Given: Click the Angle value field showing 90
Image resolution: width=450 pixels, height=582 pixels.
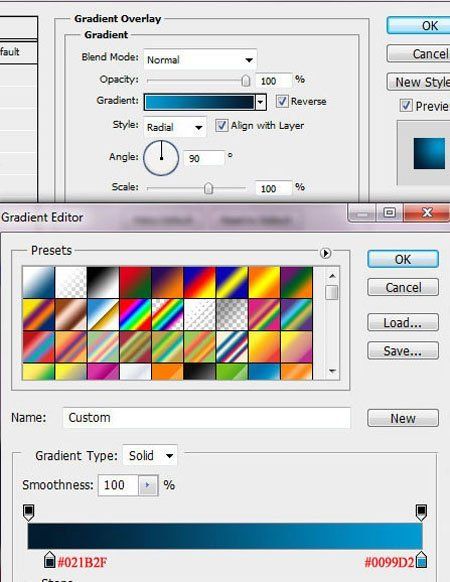Looking at the screenshot, I should point(204,158).
